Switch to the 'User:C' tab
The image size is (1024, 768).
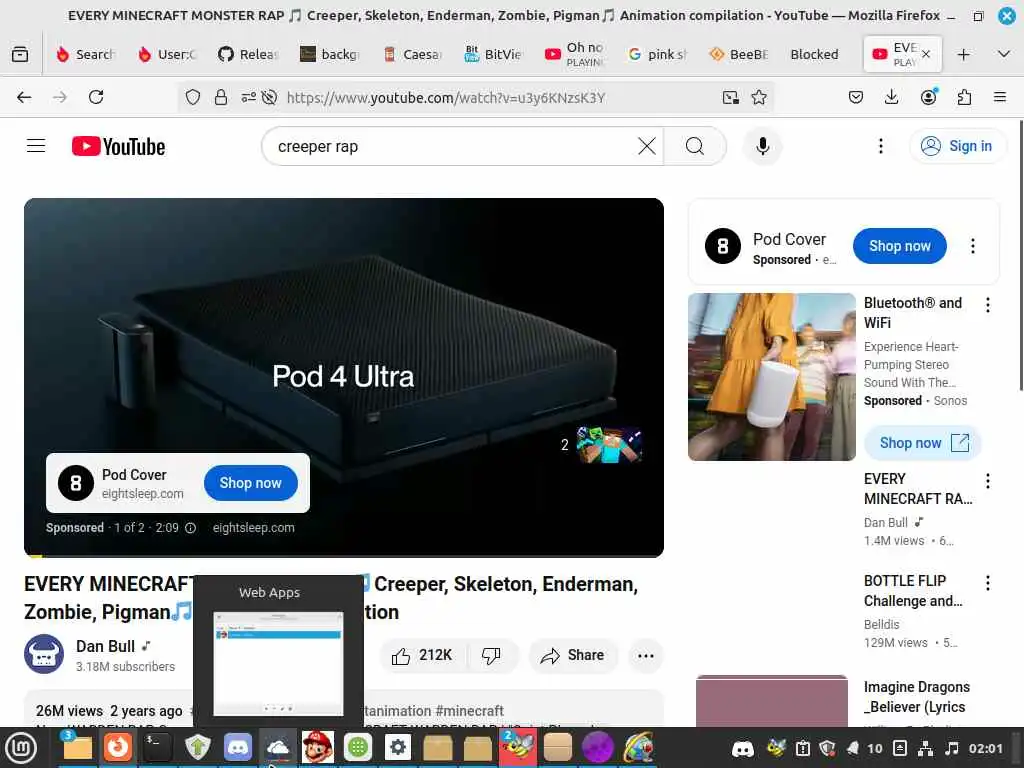coord(167,54)
